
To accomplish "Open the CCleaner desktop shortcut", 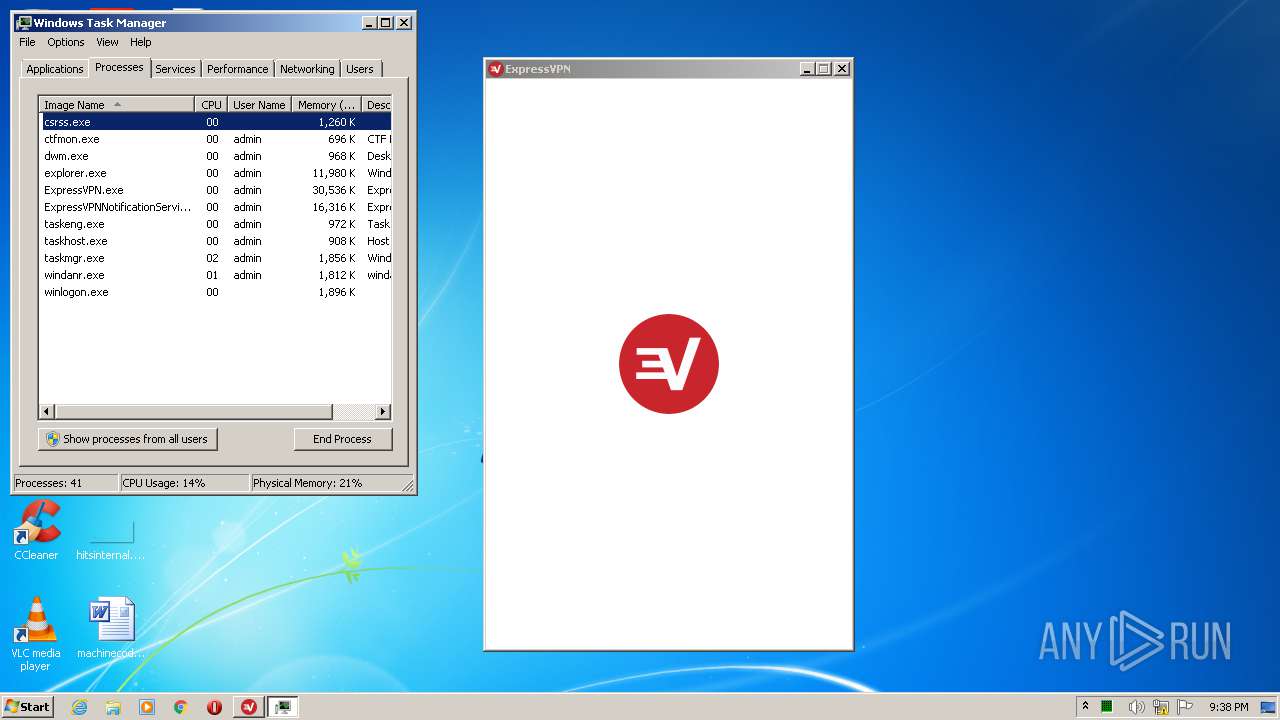I will click(36, 530).
